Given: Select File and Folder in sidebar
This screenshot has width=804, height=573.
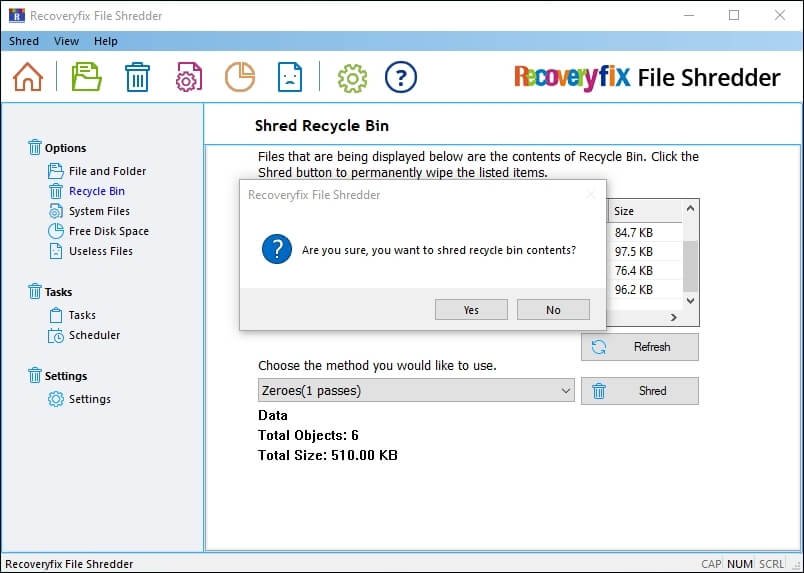Looking at the screenshot, I should pos(107,171).
